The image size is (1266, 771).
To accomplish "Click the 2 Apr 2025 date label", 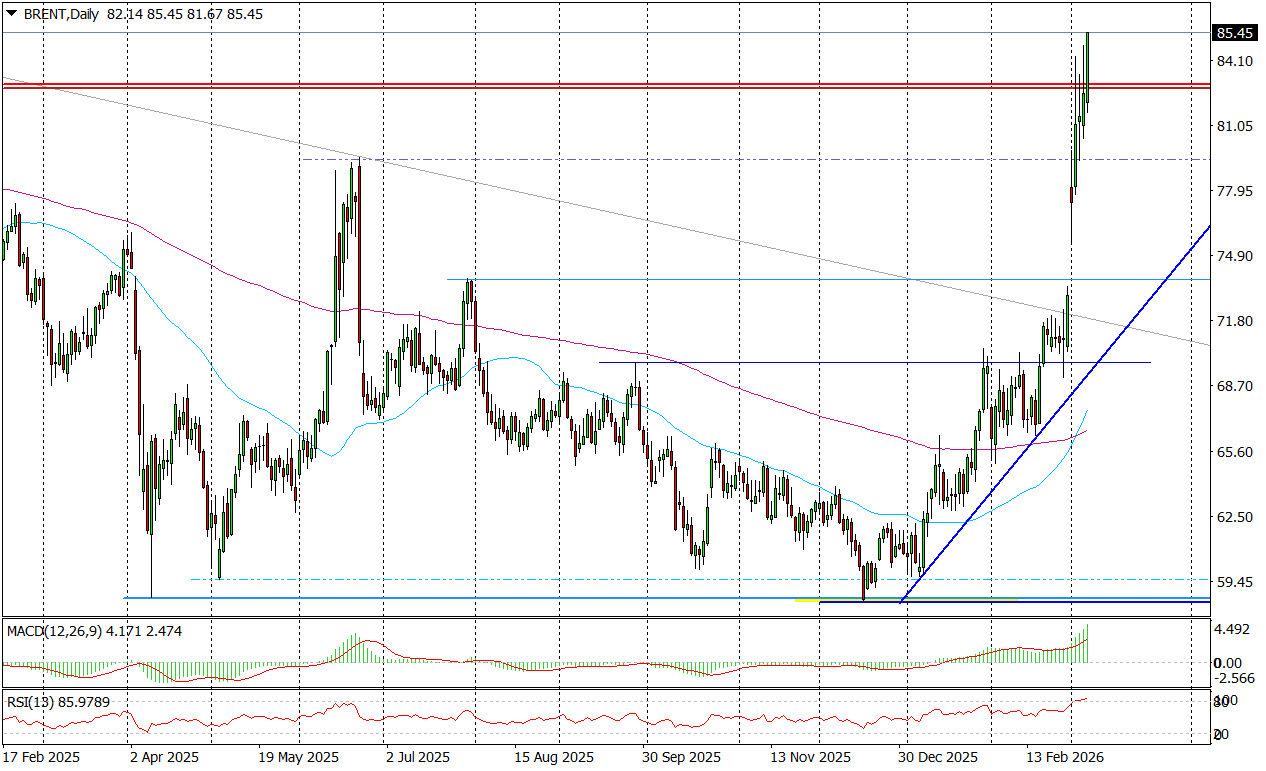I will pos(164,757).
